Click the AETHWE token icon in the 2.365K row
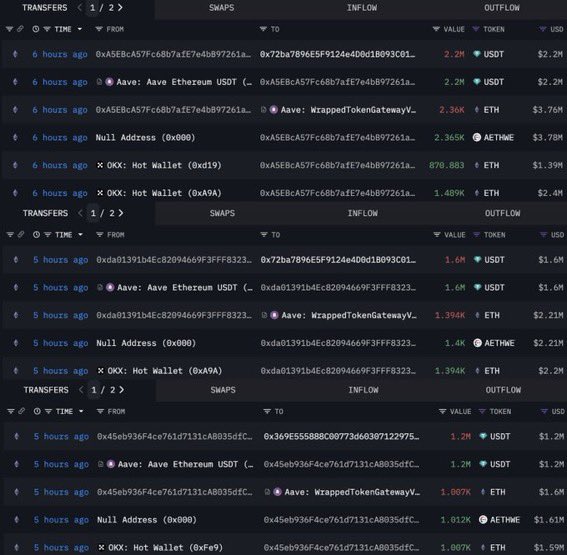 click(477, 137)
